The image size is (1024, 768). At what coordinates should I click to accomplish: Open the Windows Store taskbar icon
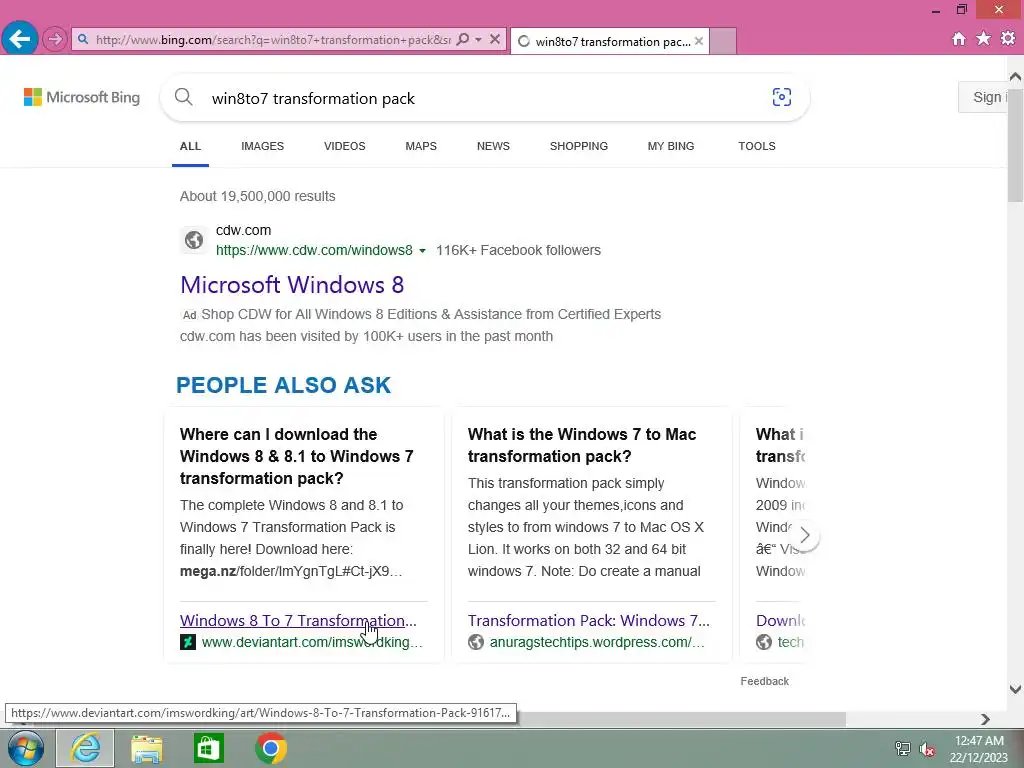pyautogui.click(x=208, y=748)
